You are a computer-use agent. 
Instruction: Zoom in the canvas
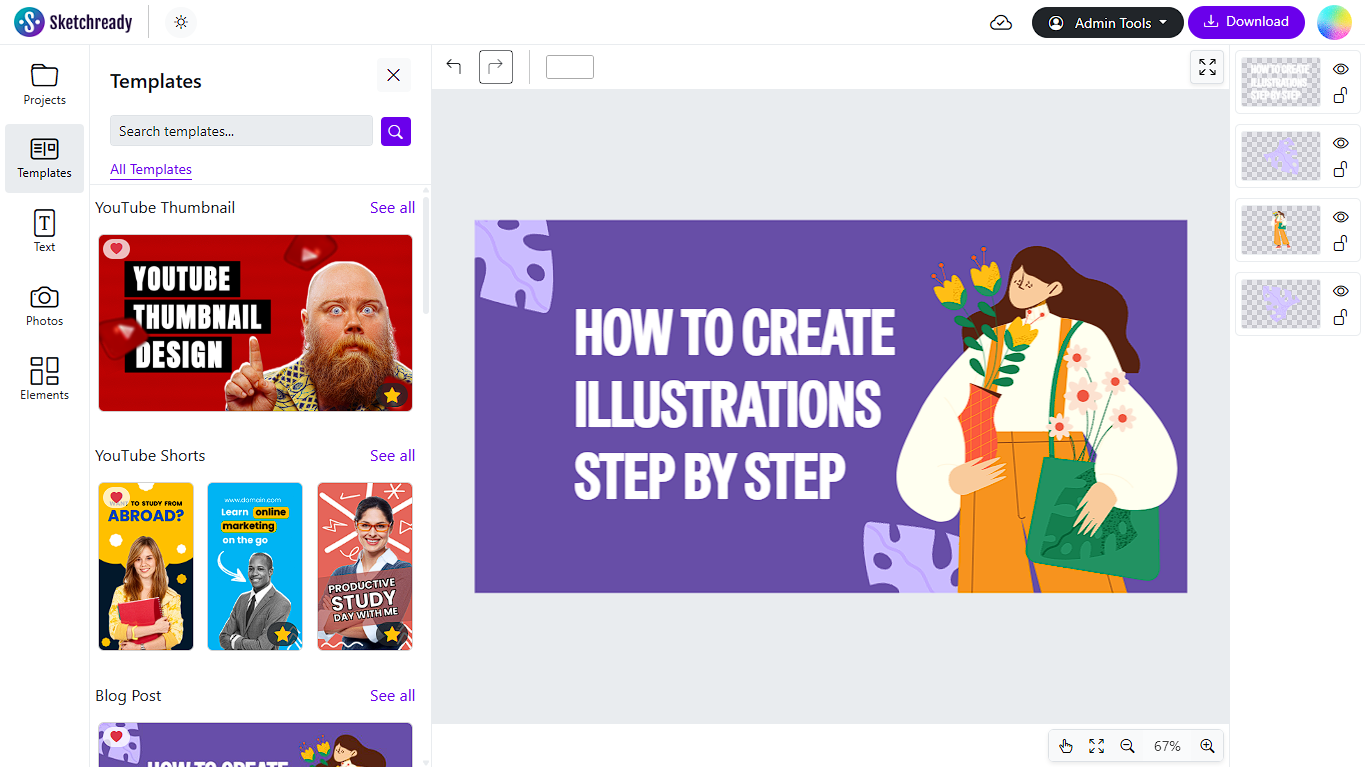[1207, 746]
